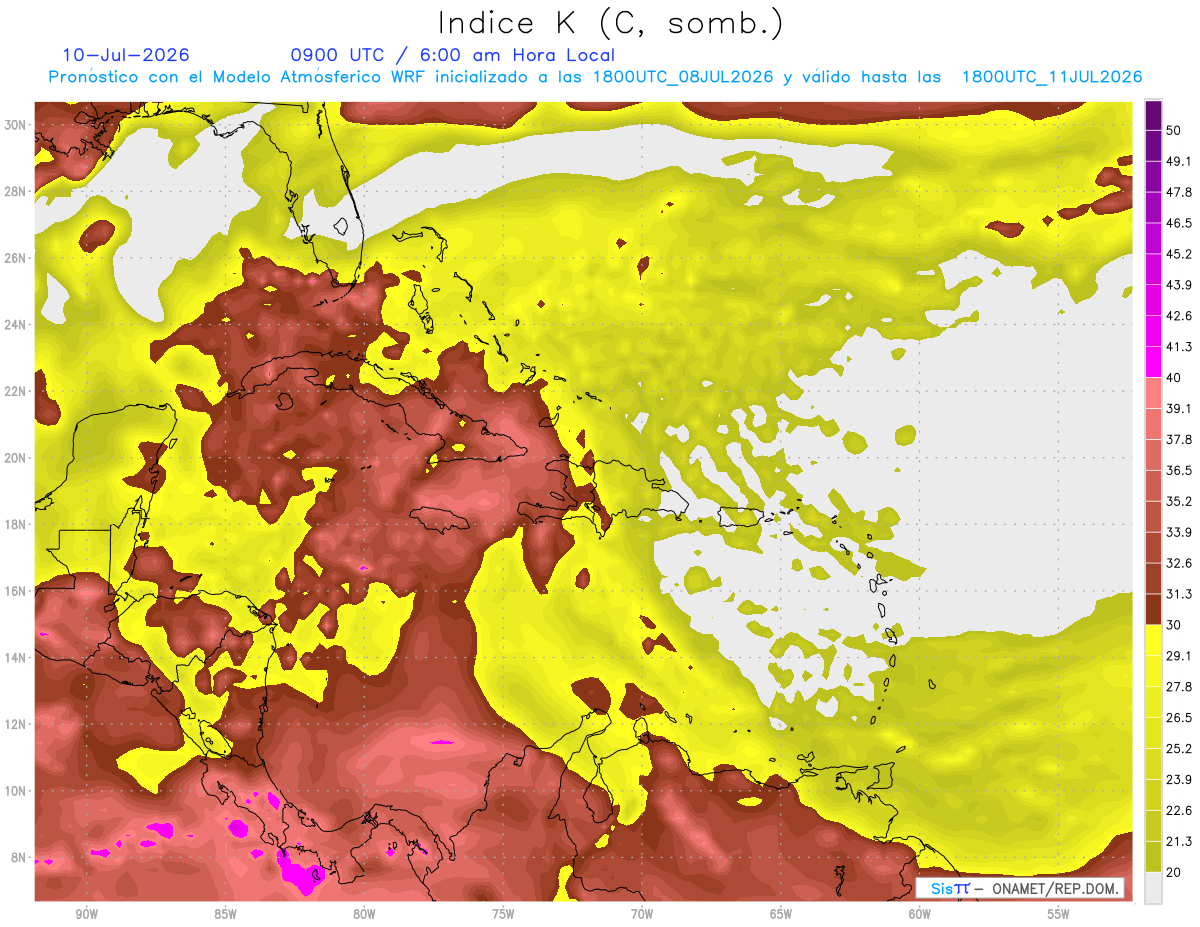The height and width of the screenshot is (927, 1200).
Task: Pick the dark purple swatch atop the legend
Action: coord(1153,115)
